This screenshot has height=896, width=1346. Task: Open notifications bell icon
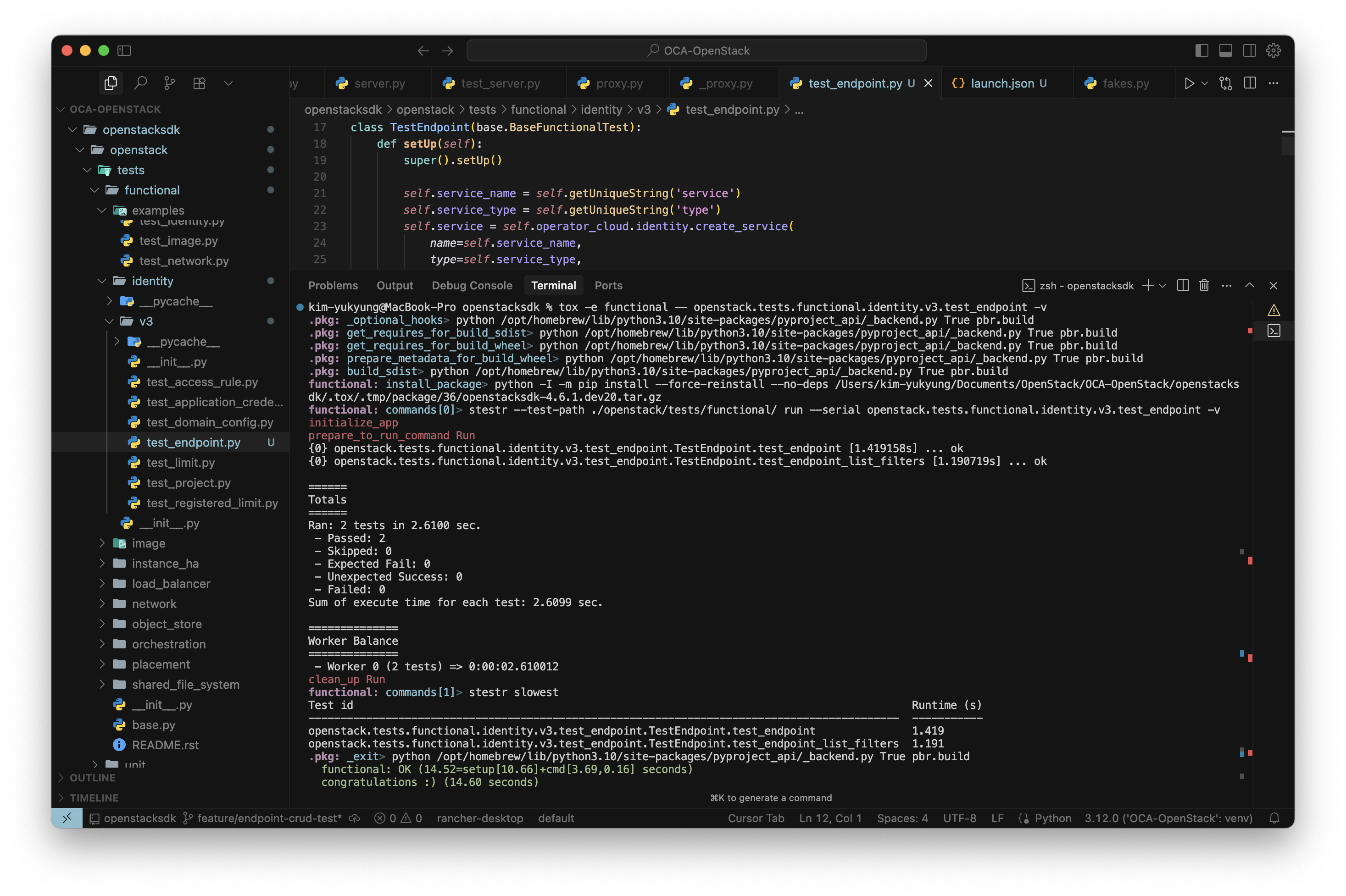pos(1274,818)
